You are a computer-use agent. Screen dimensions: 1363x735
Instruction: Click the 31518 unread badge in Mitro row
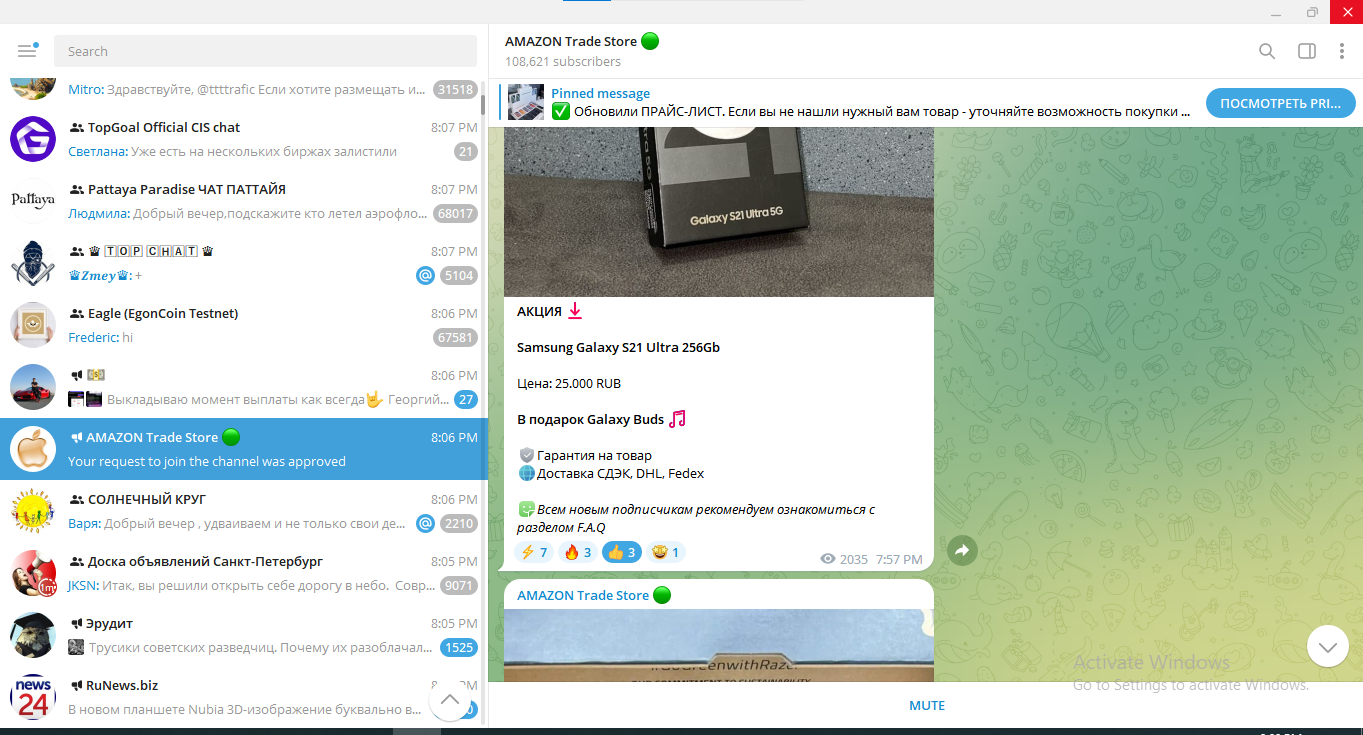[x=455, y=90]
